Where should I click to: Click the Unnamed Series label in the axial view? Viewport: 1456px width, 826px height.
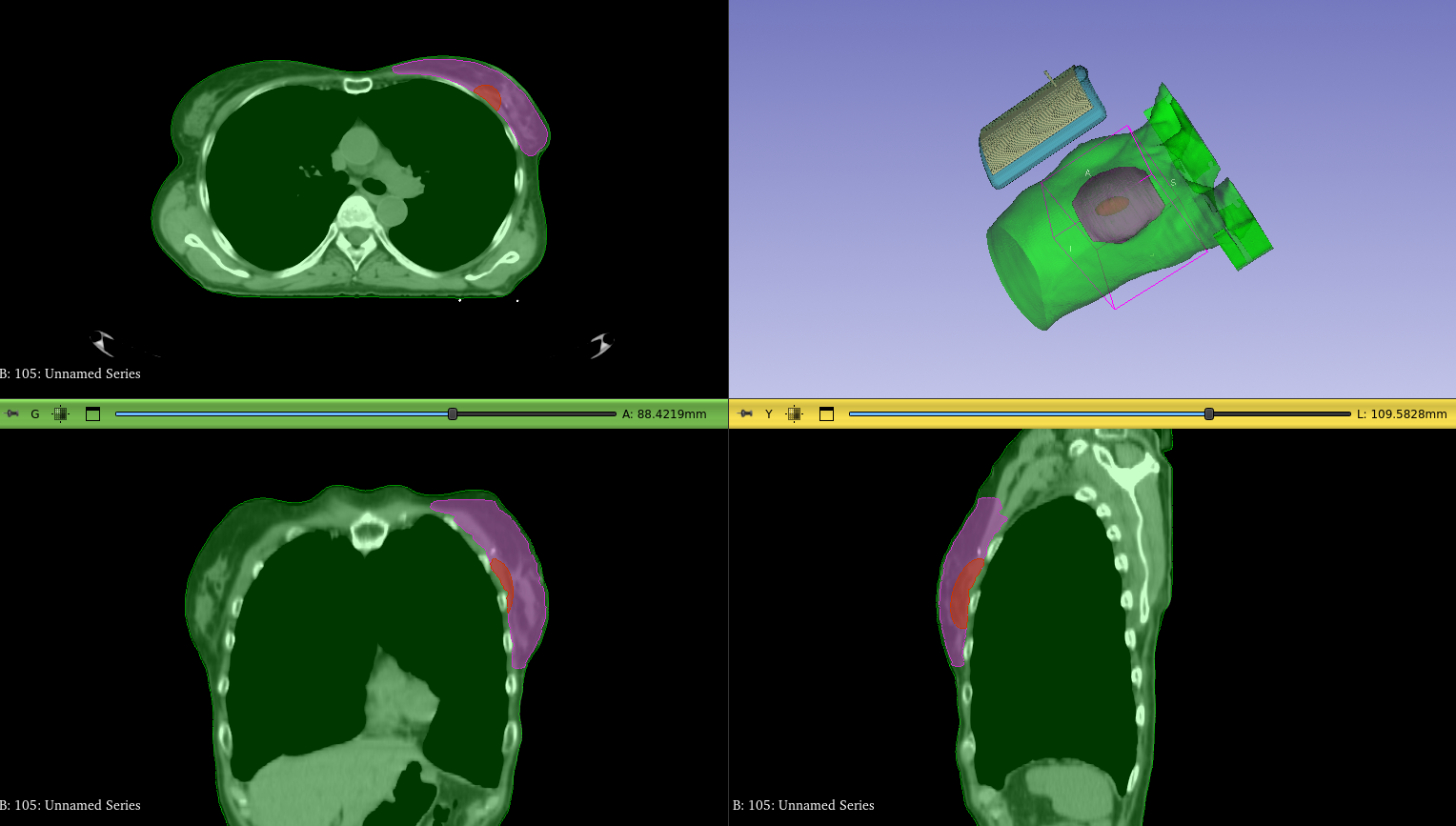pos(71,373)
